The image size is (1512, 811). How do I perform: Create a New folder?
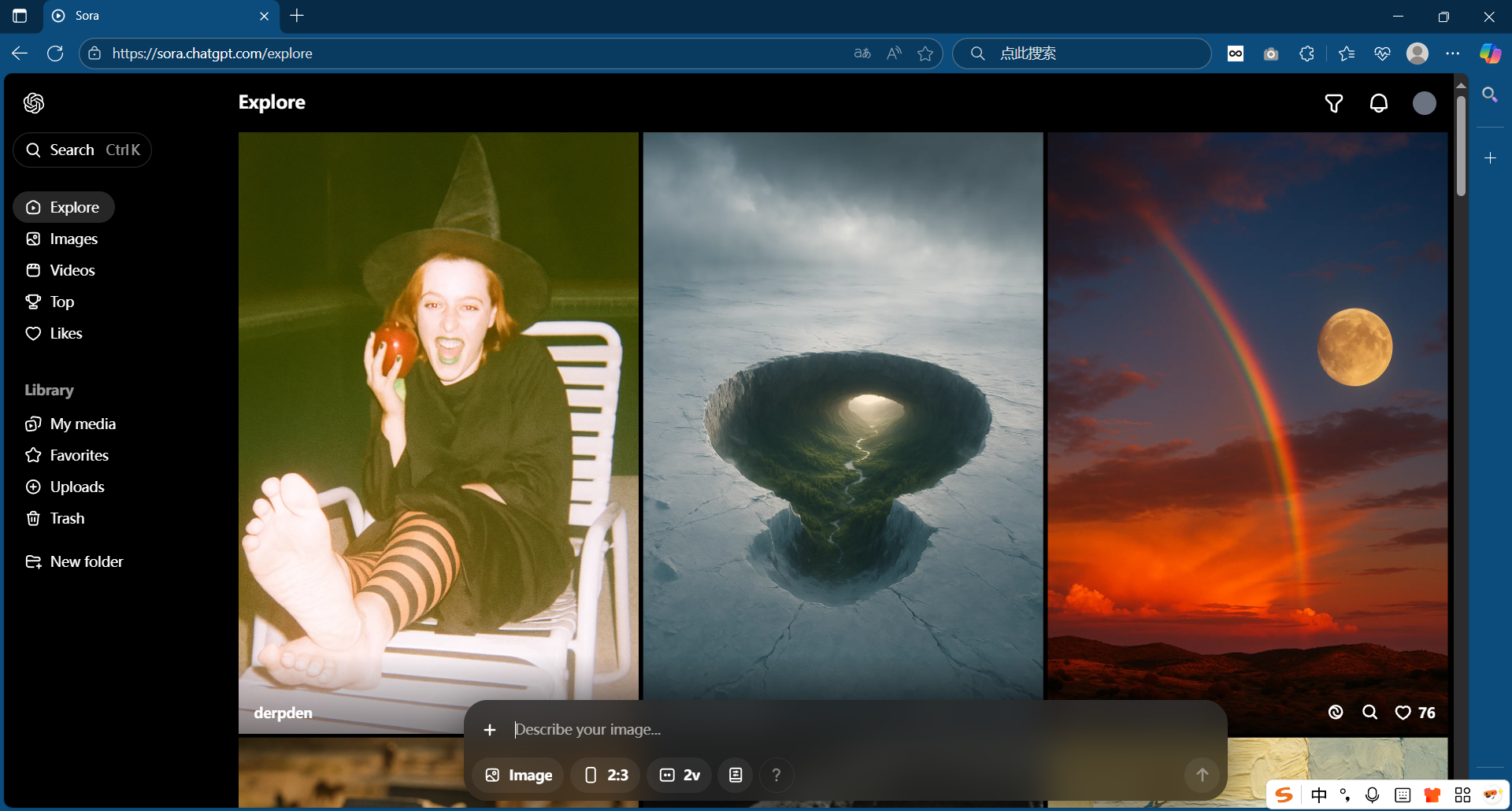75,561
